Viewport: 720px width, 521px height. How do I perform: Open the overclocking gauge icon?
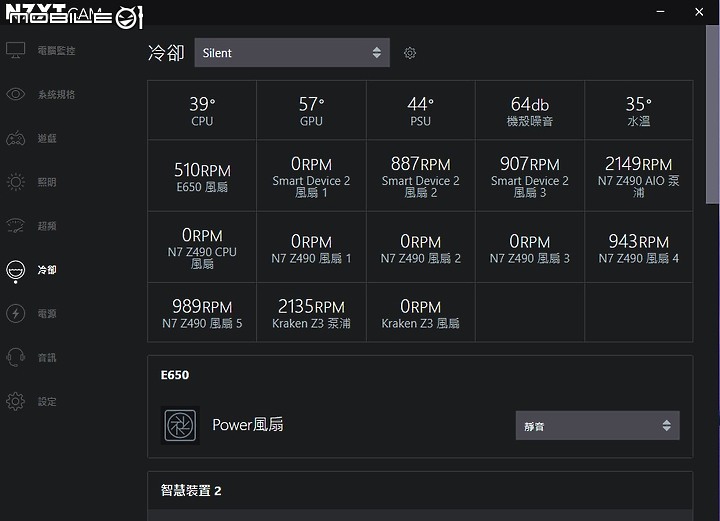tap(16, 226)
